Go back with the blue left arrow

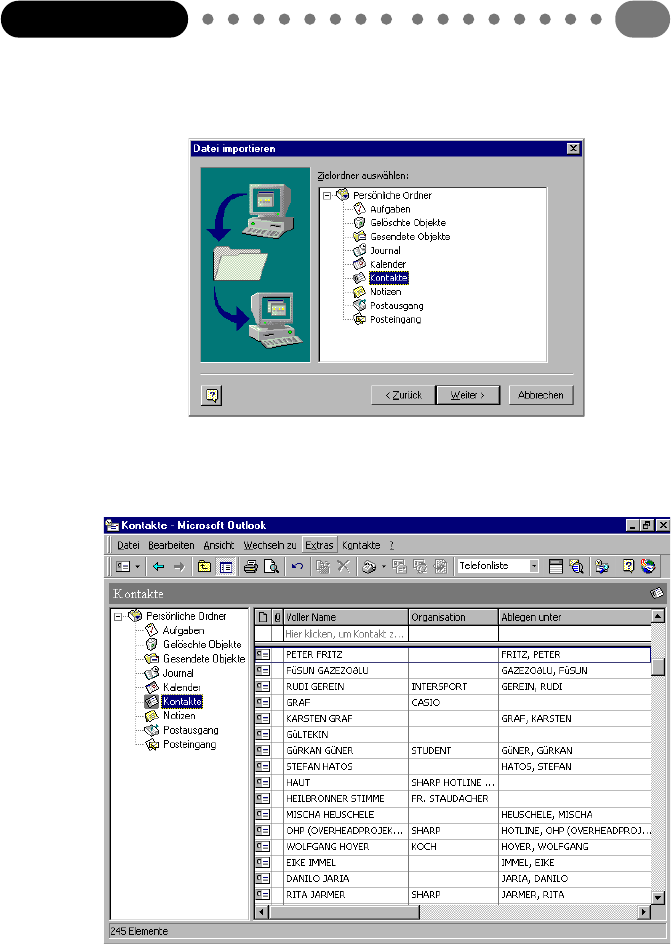pyautogui.click(x=158, y=566)
